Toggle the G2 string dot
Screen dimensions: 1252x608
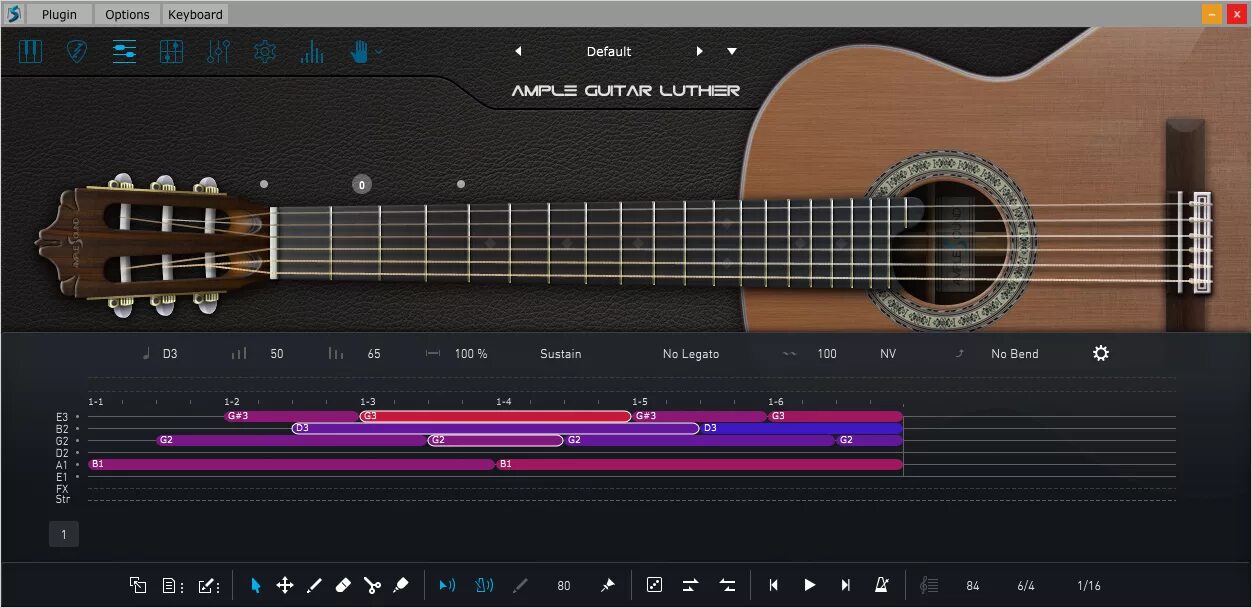tap(77, 441)
